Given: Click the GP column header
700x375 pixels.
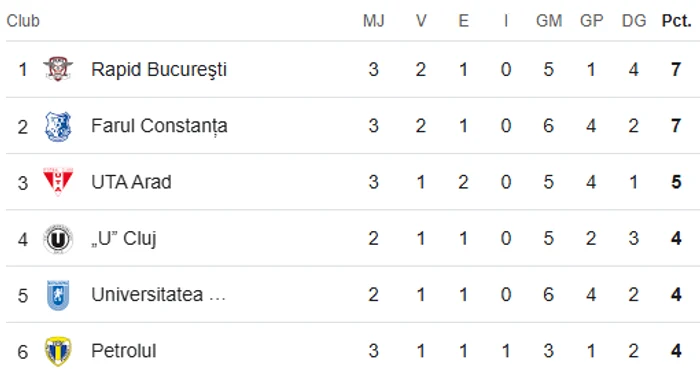Looking at the screenshot, I should pos(592,21).
